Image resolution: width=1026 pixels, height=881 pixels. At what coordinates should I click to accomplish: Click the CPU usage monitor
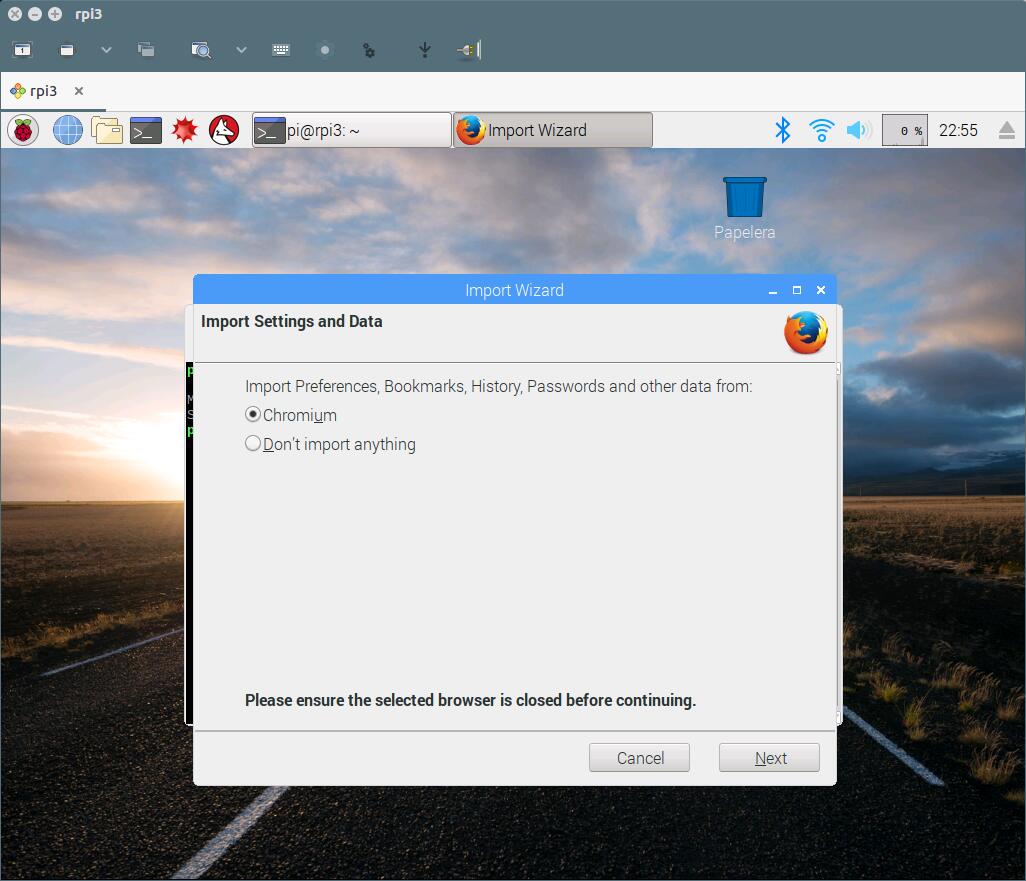coord(904,131)
